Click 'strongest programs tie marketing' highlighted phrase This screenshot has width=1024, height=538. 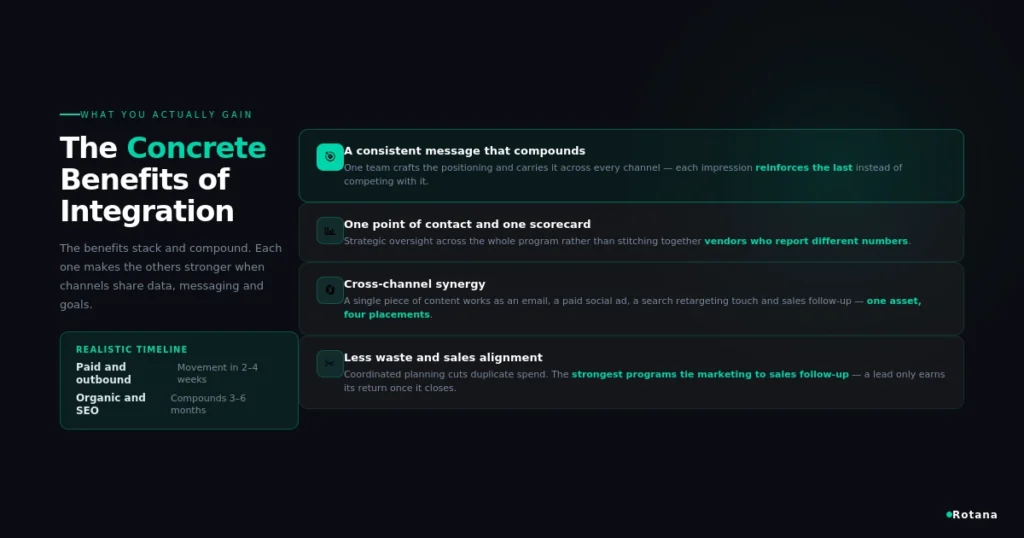[x=710, y=374]
